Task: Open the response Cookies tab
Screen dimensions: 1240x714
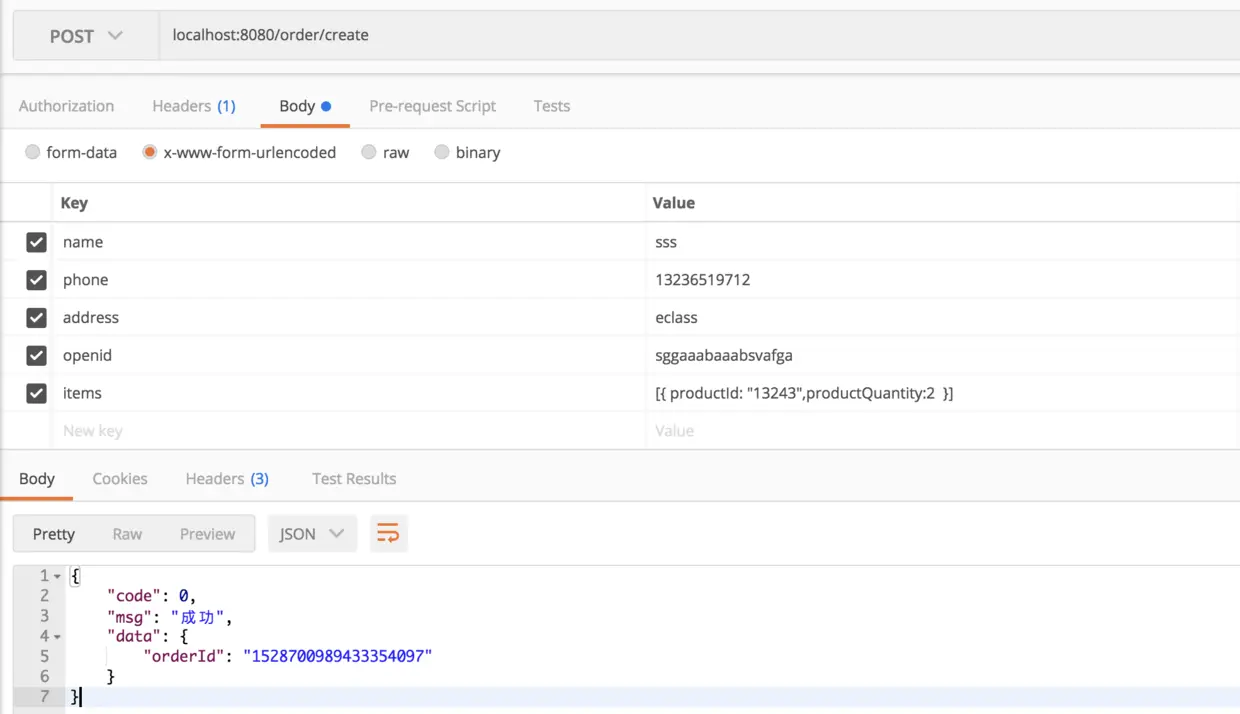Action: click(120, 479)
